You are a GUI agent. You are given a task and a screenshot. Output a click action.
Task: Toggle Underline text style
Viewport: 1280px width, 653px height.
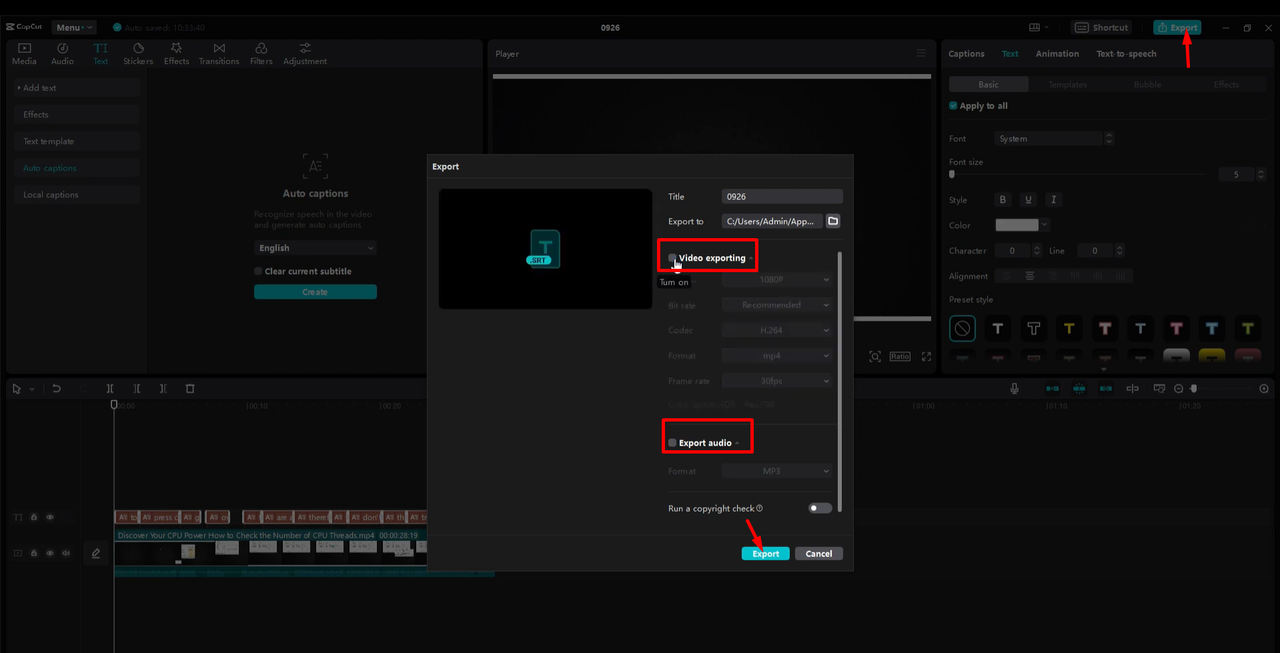1028,200
